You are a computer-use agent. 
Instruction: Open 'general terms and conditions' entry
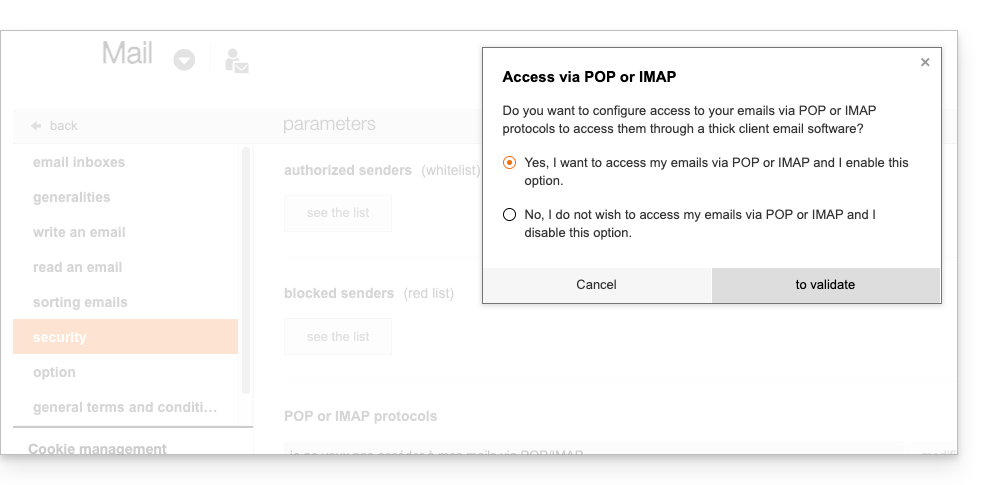point(125,407)
